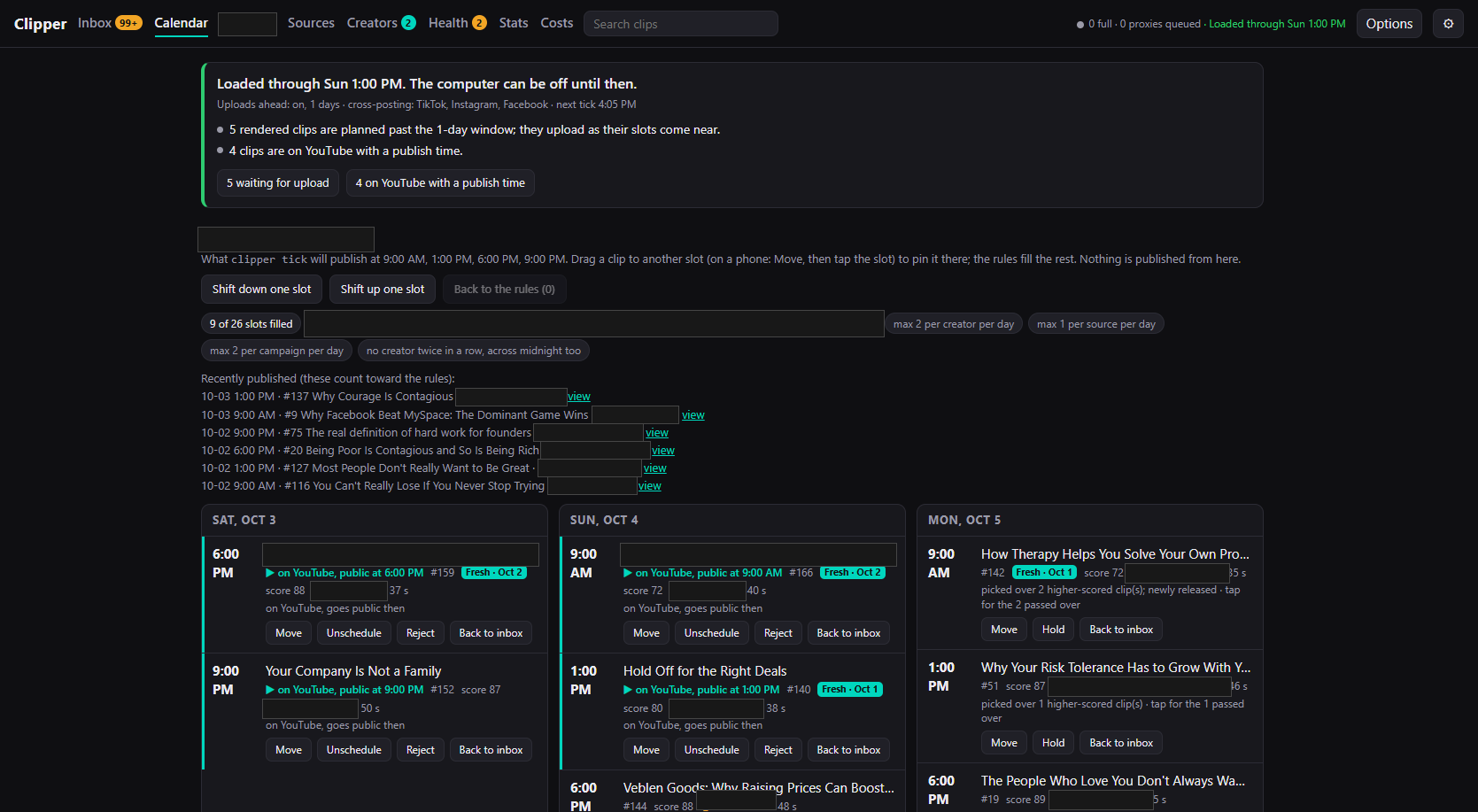Click the max 1 per source per day chip
The width and height of the screenshot is (1478, 812).
coord(1096,324)
